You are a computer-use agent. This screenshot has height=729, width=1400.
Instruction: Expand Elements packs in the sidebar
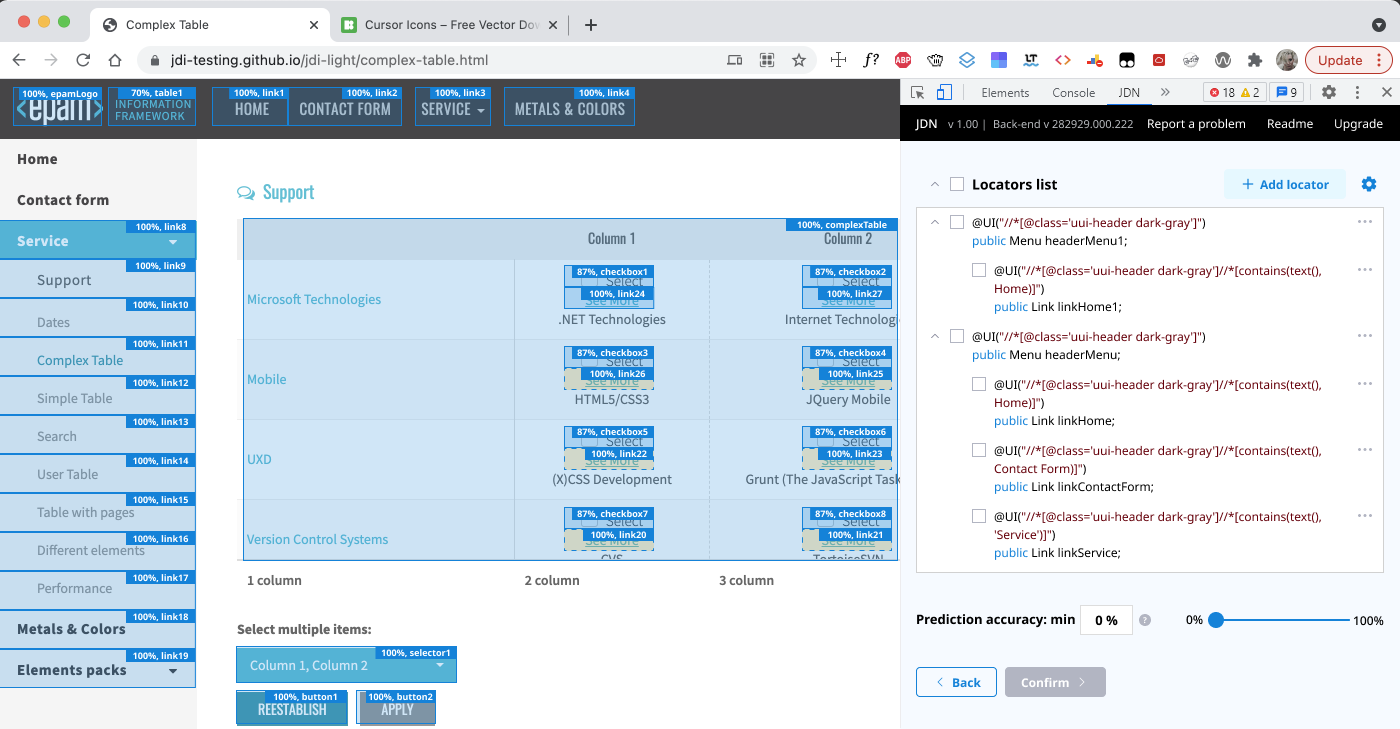98,670
